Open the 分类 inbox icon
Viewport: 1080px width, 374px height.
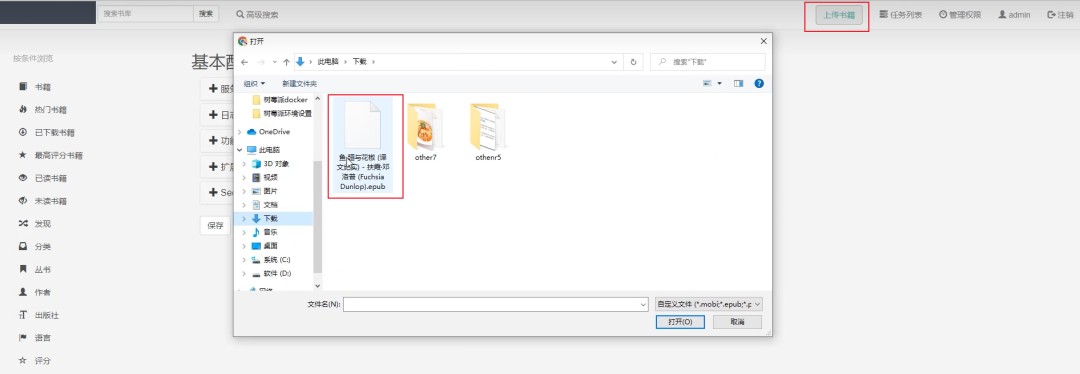pos(23,247)
